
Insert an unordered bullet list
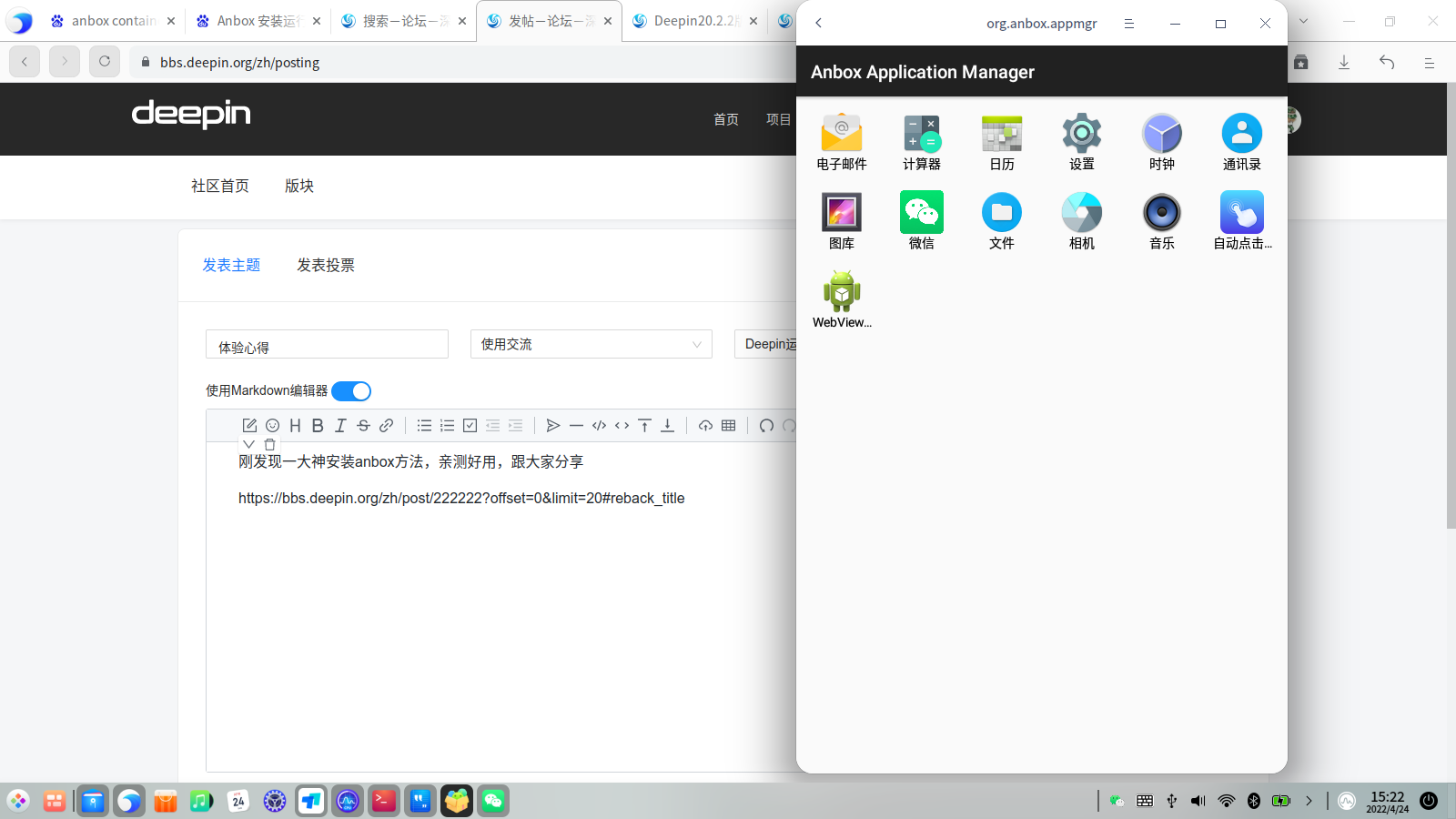[x=424, y=425]
